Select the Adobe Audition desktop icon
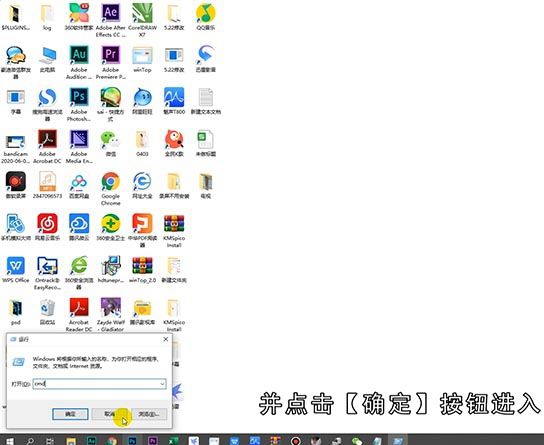544x445 pixels. (79, 62)
